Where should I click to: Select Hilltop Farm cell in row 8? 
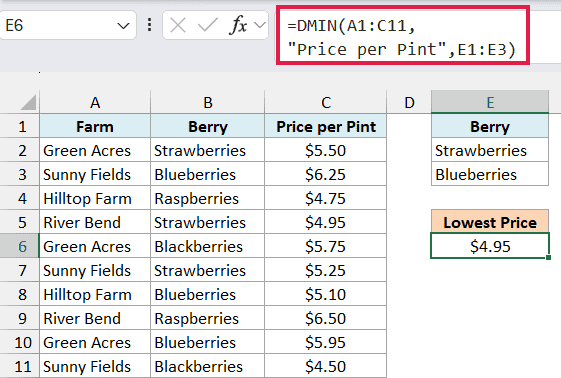pyautogui.click(x=95, y=294)
